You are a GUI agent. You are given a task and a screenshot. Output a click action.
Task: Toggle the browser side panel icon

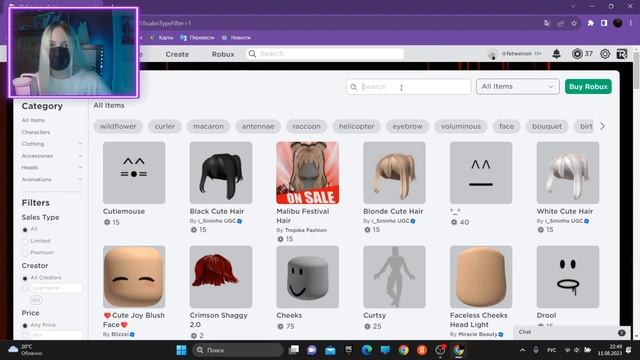604,23
